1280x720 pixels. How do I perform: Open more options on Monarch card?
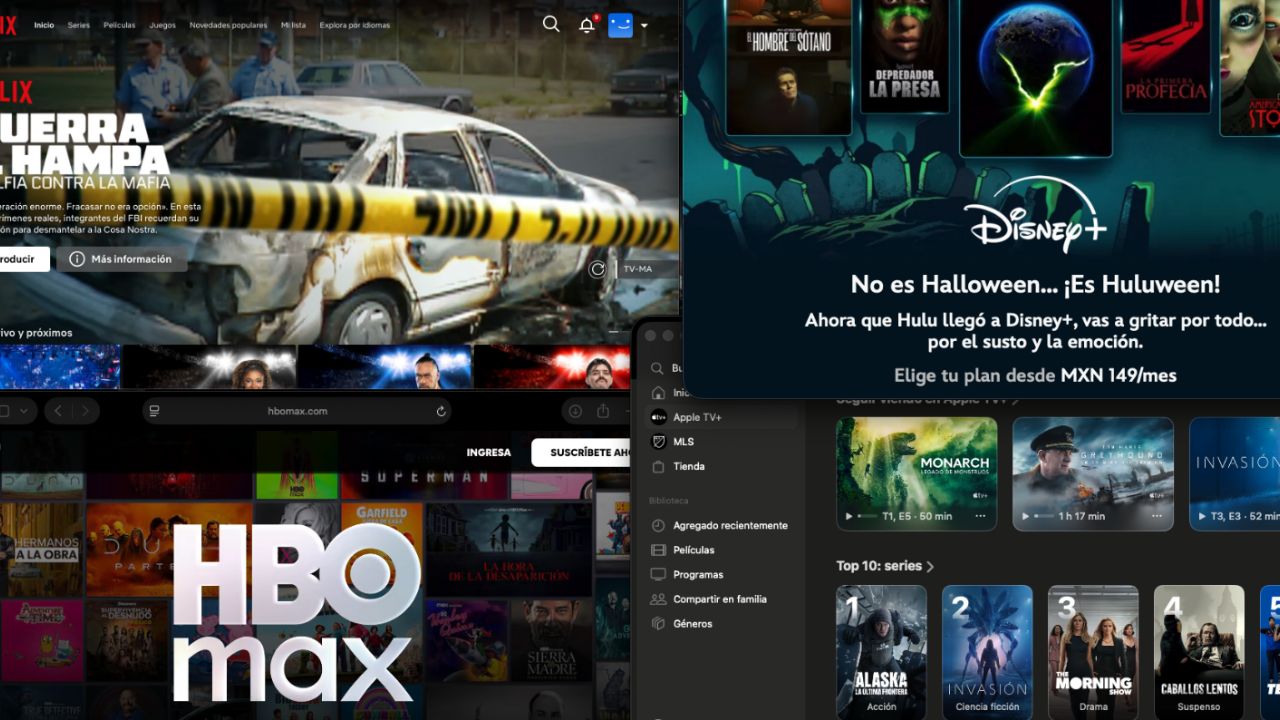click(x=980, y=516)
